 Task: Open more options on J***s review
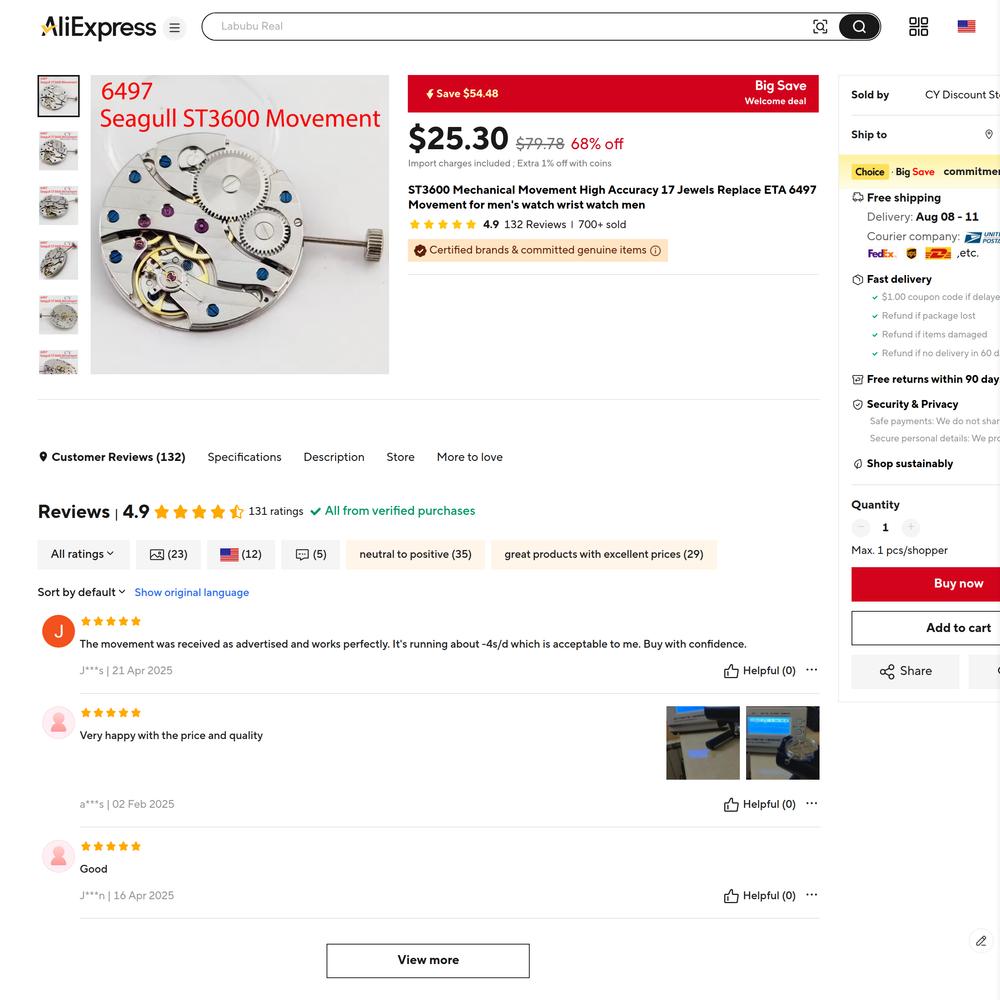click(811, 670)
